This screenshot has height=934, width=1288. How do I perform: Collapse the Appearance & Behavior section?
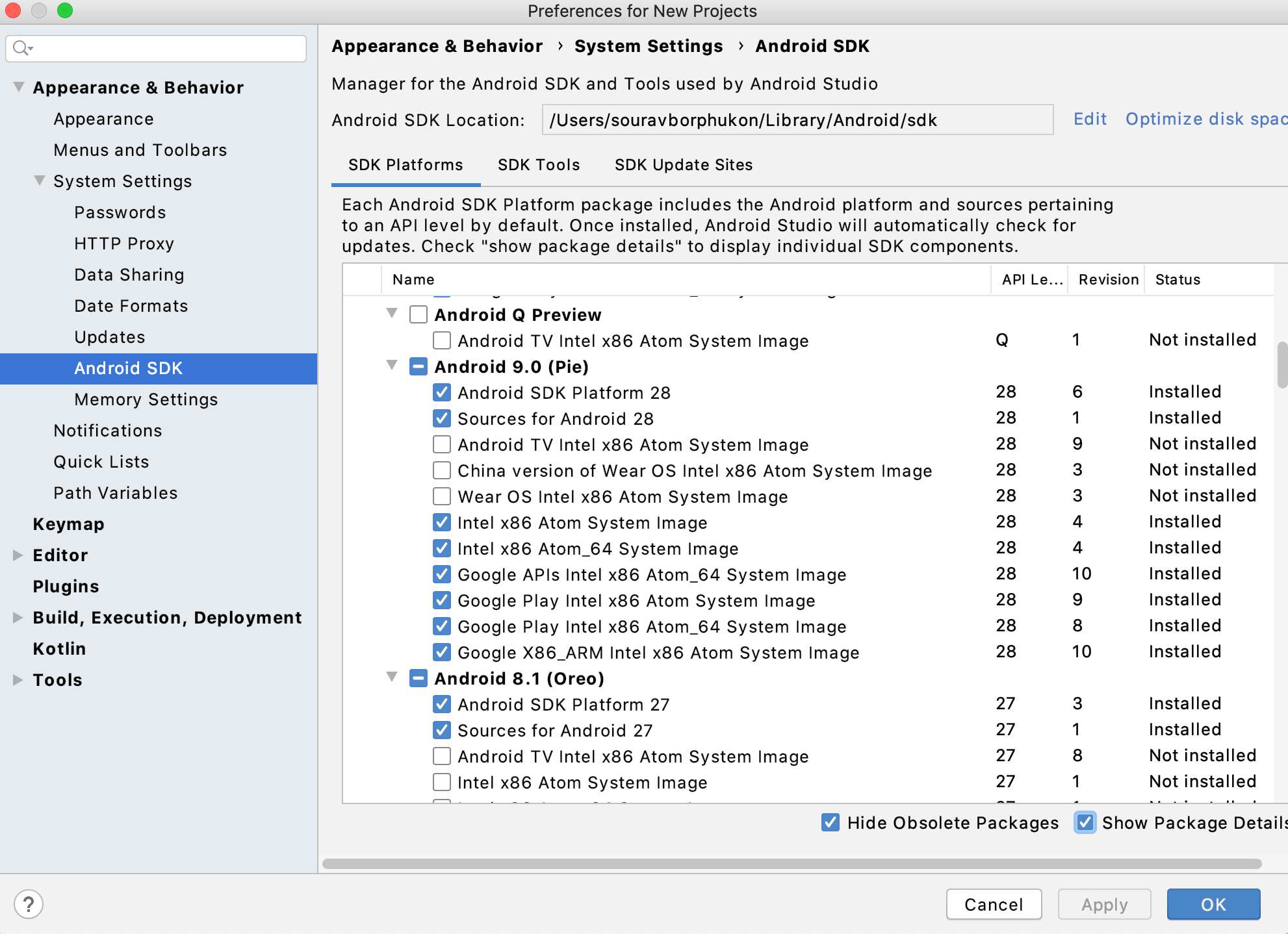pos(18,87)
